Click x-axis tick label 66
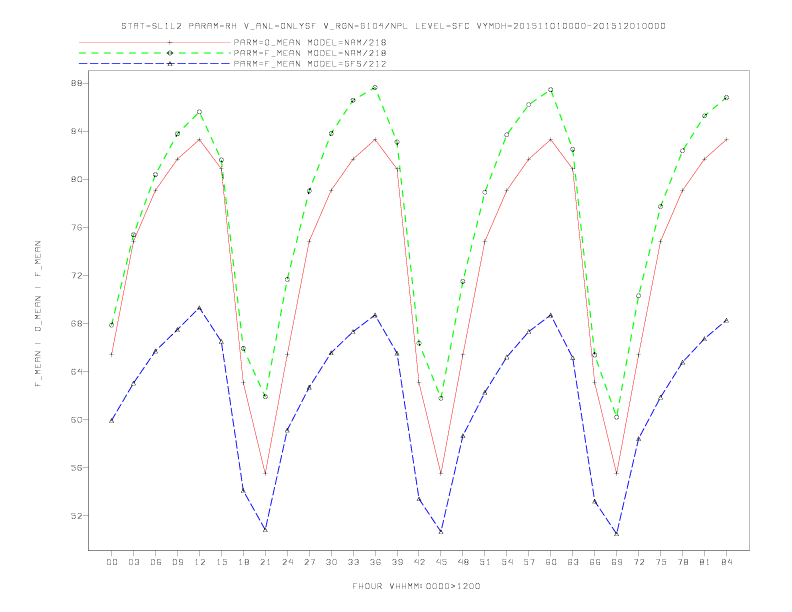The image size is (792, 612). click(595, 562)
